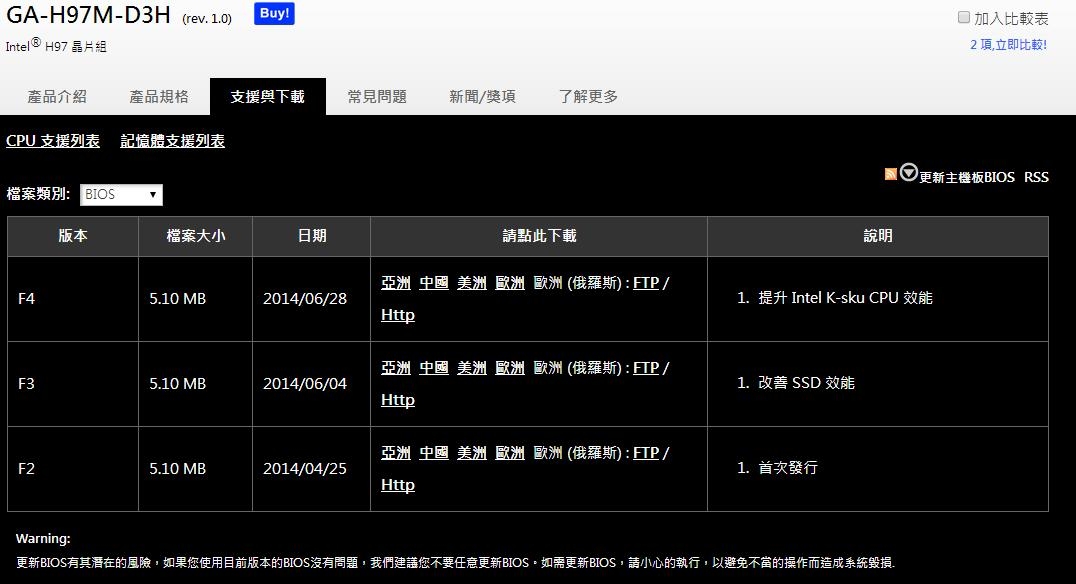Click the 5.10 MB size in F4 row

pos(178,299)
